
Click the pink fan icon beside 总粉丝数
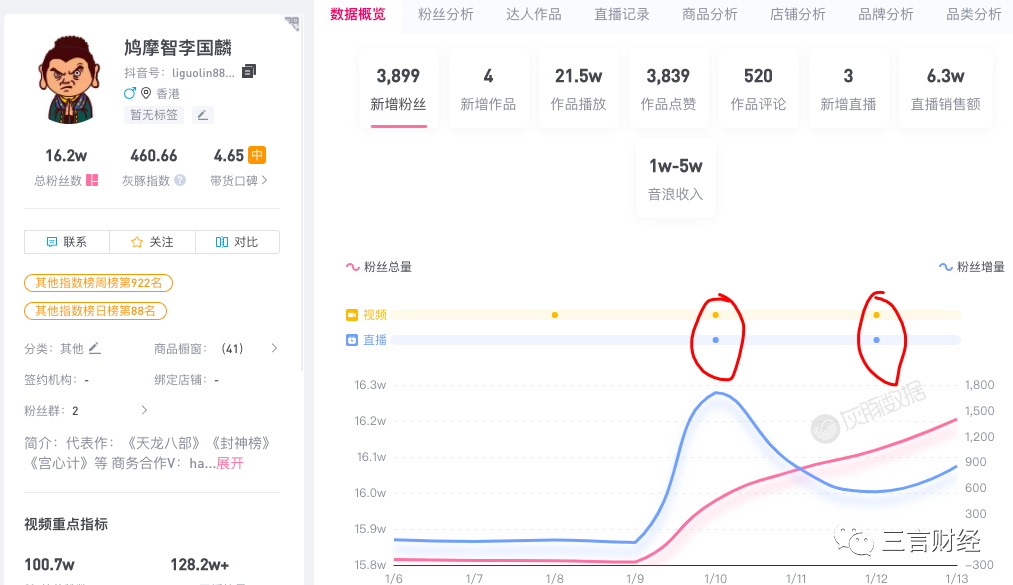click(x=91, y=182)
